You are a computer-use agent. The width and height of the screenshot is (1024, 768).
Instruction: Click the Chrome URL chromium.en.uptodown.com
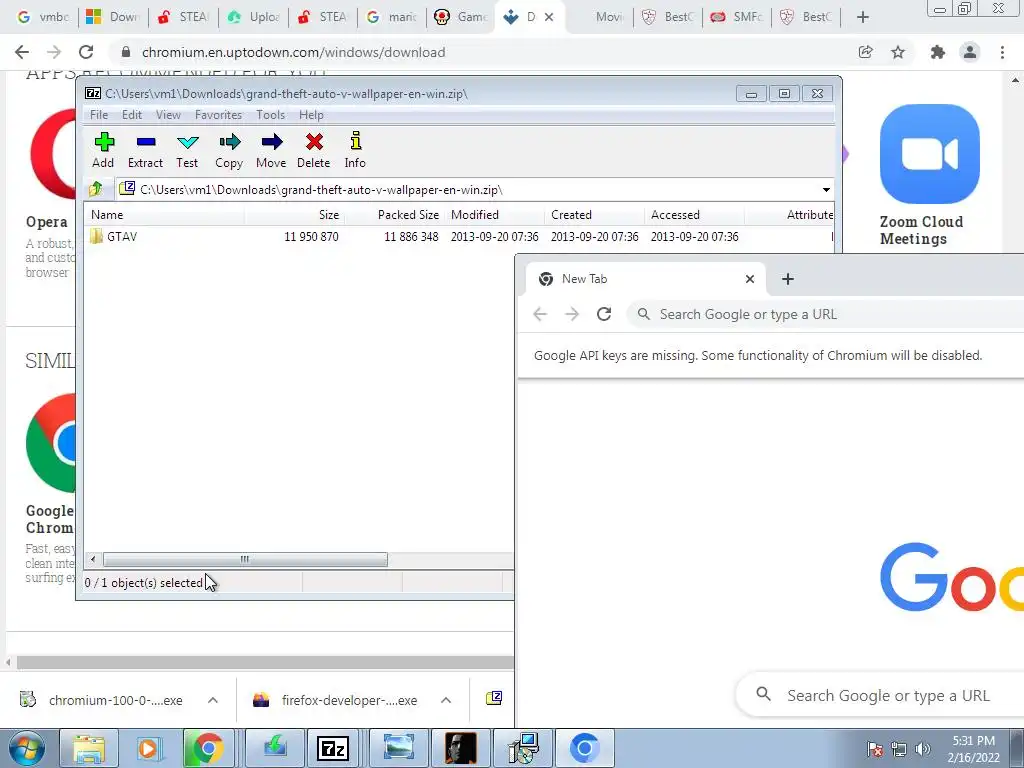click(293, 52)
